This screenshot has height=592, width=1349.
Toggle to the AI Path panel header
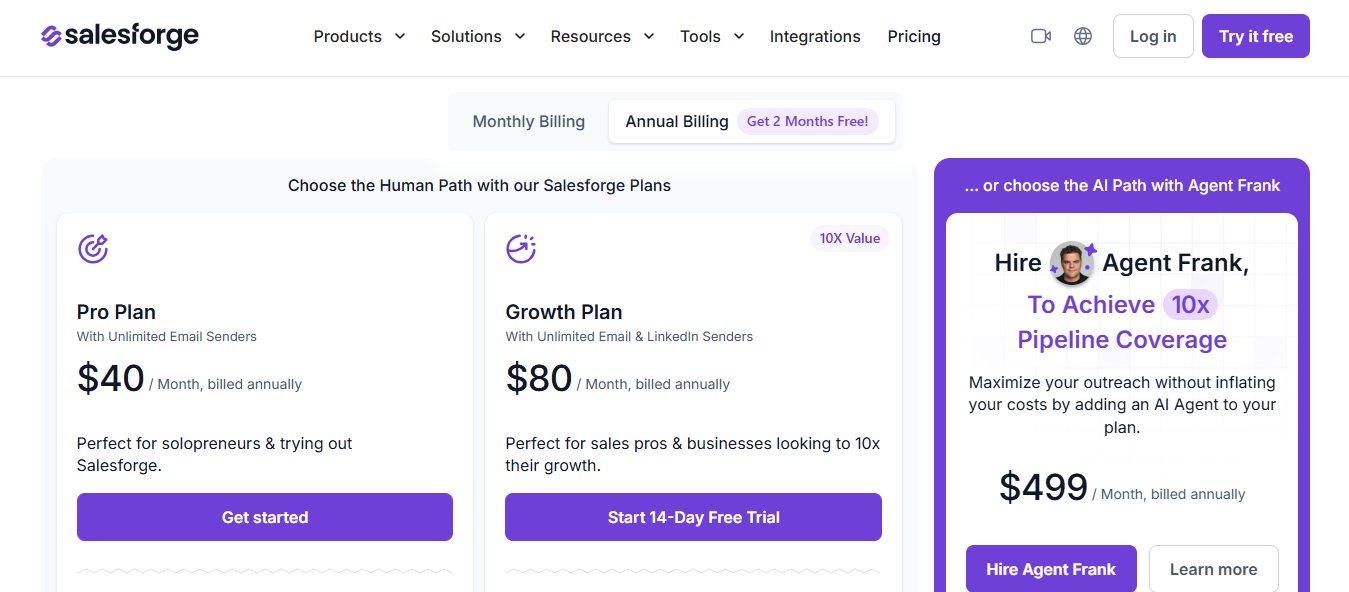[x=1121, y=185]
